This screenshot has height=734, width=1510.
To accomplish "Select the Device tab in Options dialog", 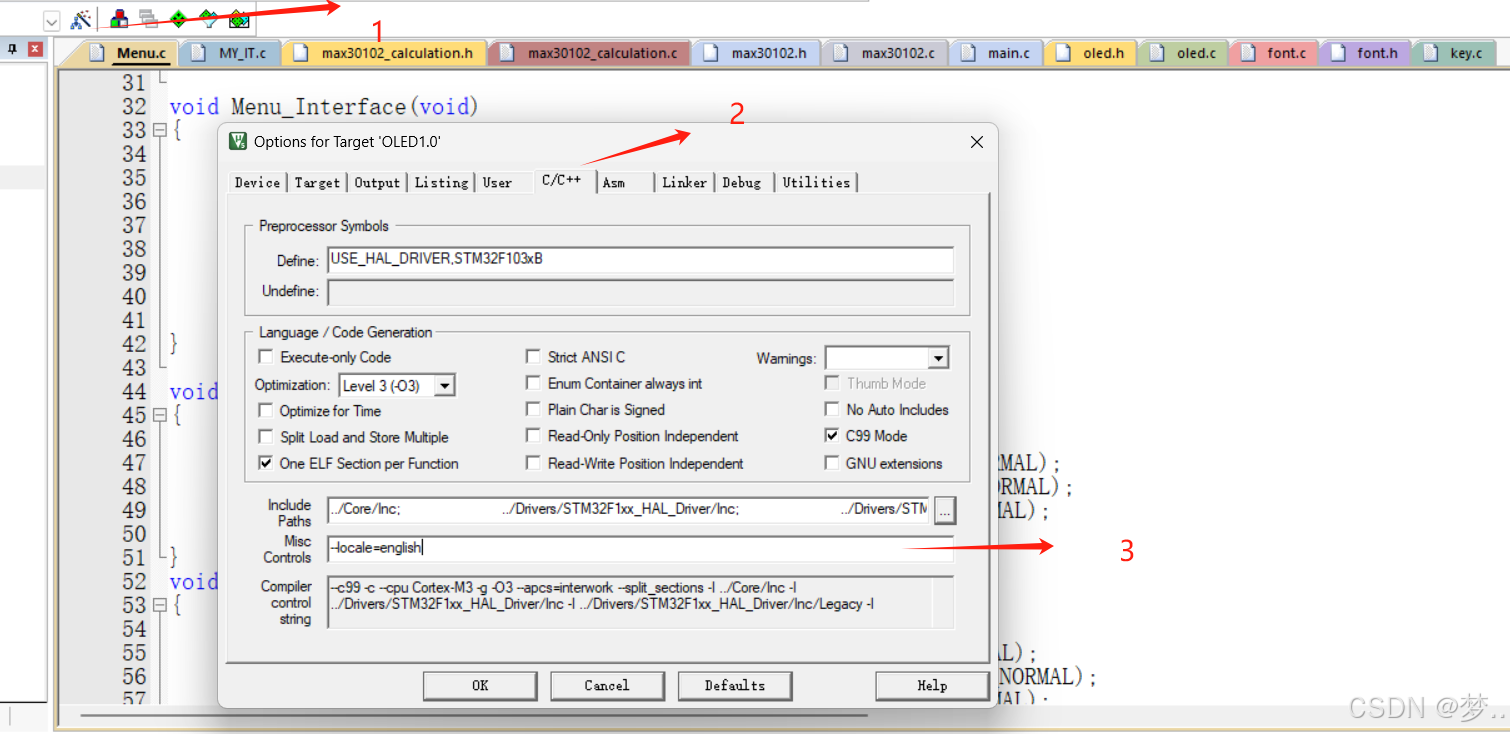I will tap(257, 182).
